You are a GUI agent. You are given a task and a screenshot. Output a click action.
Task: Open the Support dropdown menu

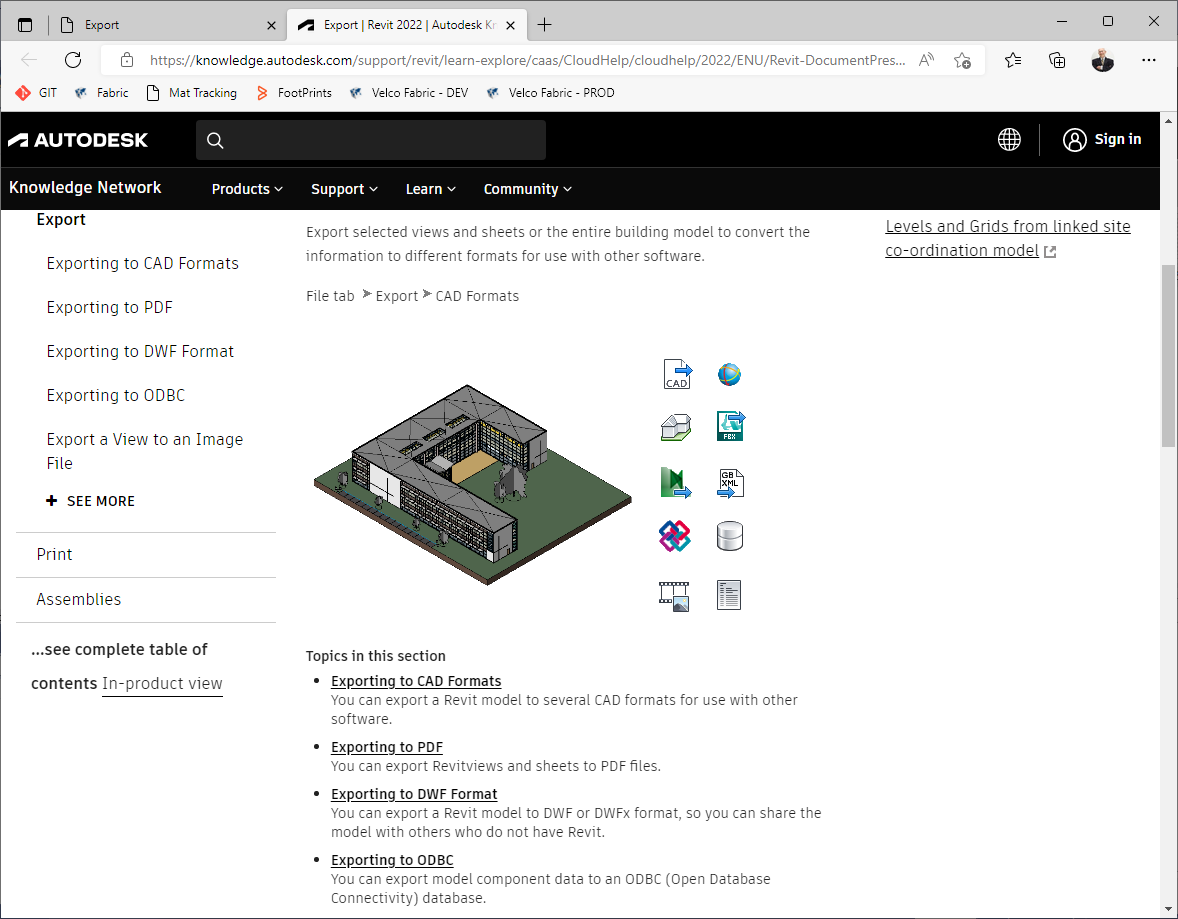point(344,189)
